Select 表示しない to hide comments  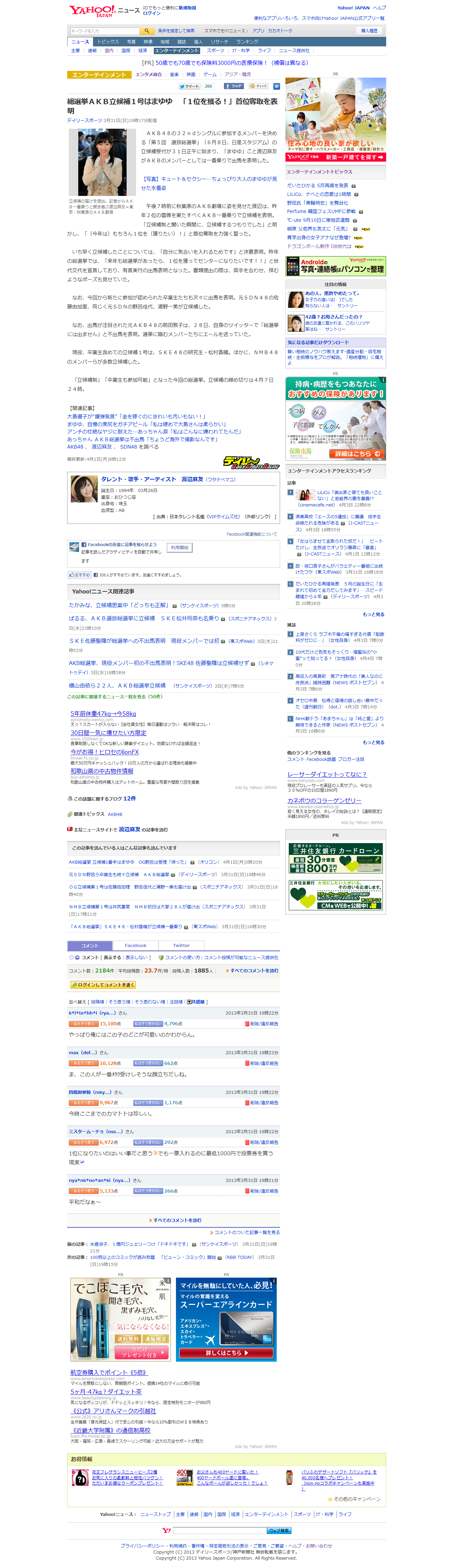coord(136,957)
